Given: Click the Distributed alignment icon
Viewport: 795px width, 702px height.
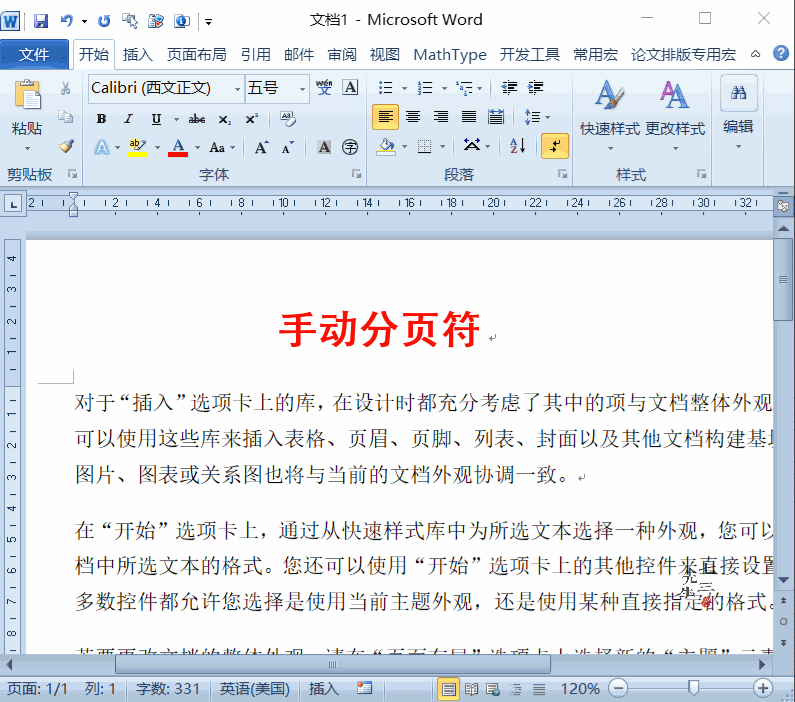Looking at the screenshot, I should click(495, 117).
